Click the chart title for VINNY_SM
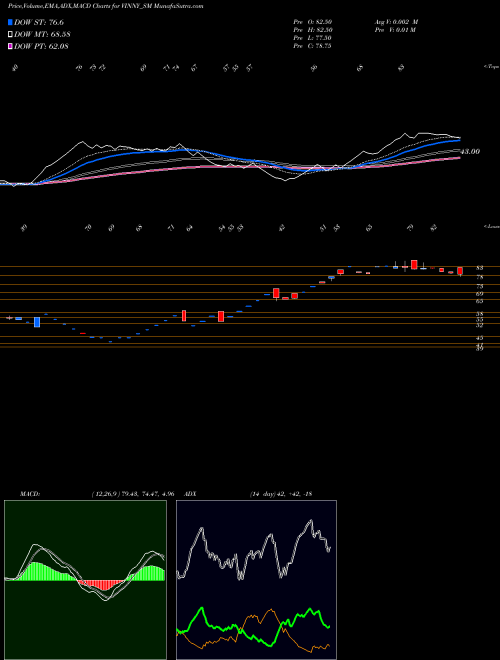The image size is (500, 660). [106, 6]
